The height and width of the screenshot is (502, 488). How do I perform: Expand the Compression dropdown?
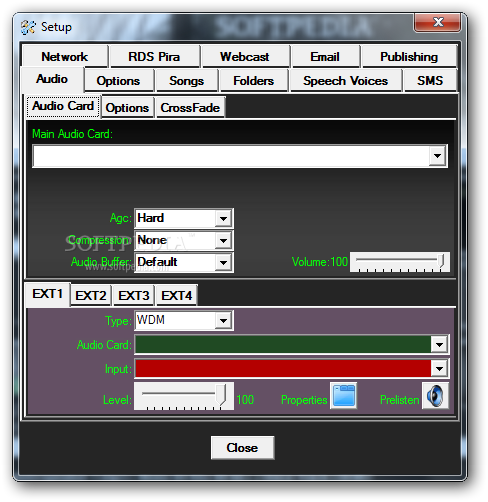point(223,240)
